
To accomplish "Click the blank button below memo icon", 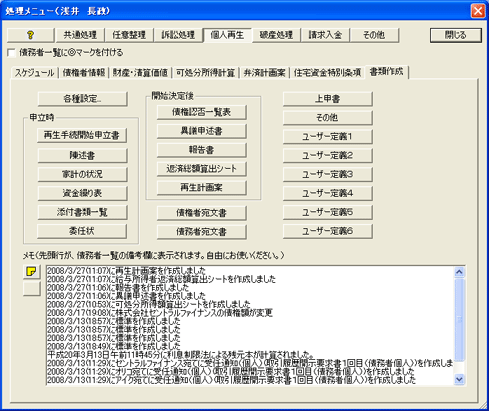I will click(x=32, y=289).
